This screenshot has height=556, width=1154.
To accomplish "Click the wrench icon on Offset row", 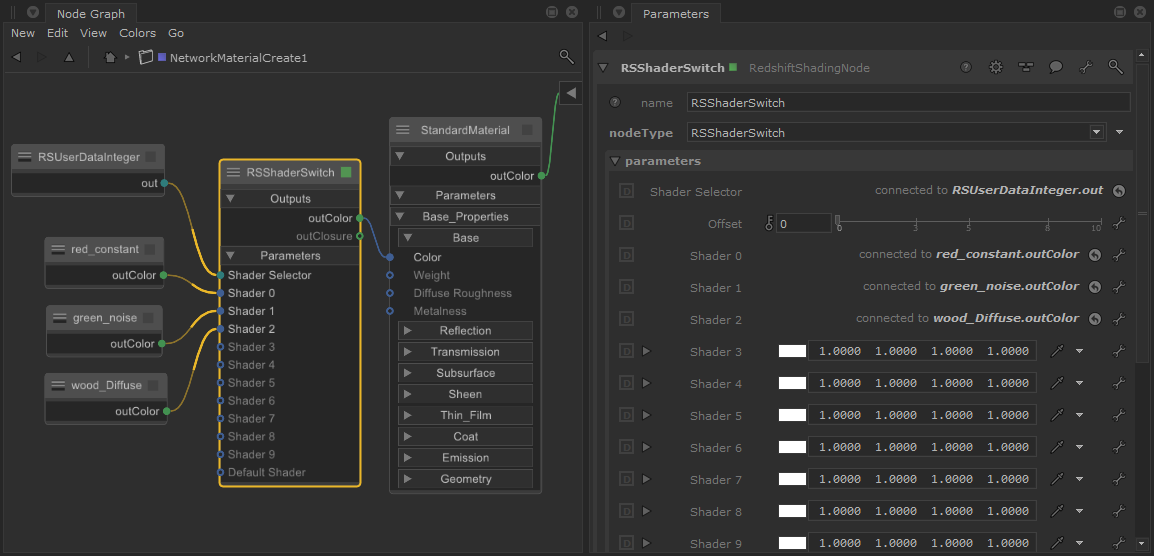I will pyautogui.click(x=1119, y=223).
